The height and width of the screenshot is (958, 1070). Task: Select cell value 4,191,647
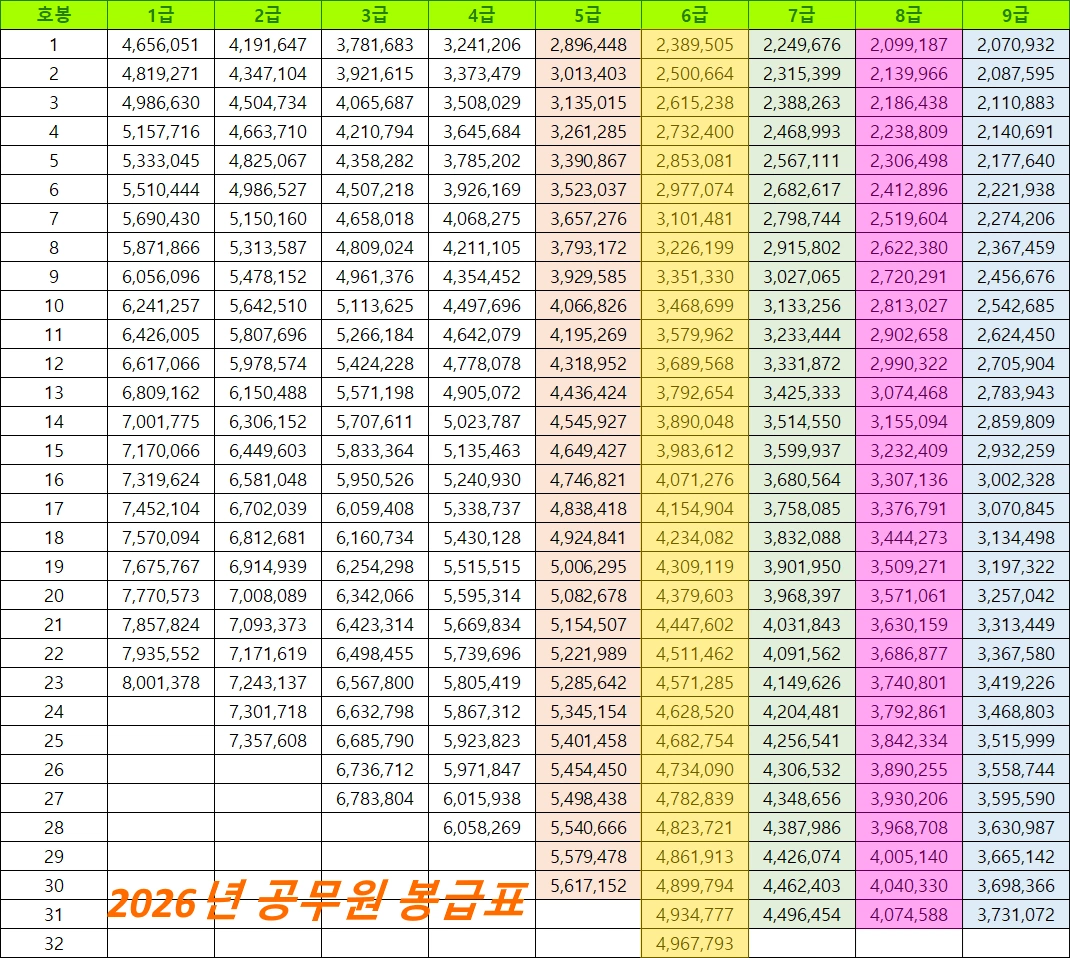click(x=268, y=45)
